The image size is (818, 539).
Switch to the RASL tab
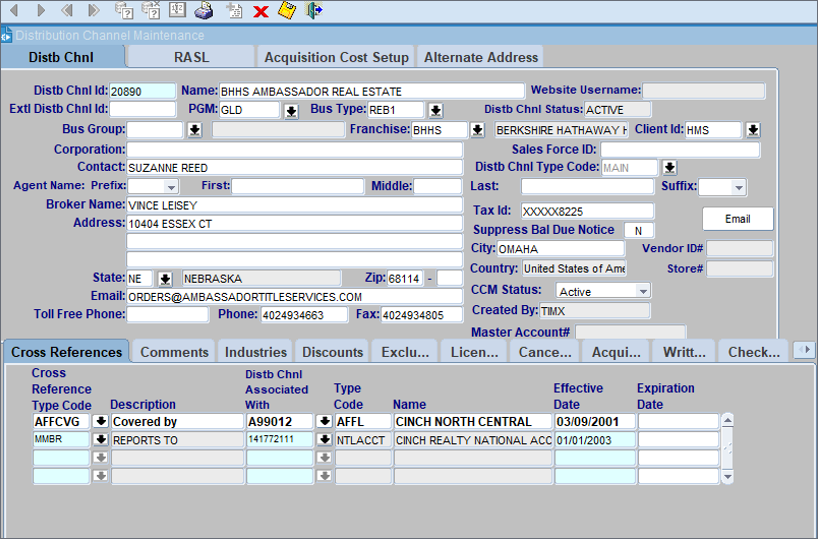click(191, 57)
